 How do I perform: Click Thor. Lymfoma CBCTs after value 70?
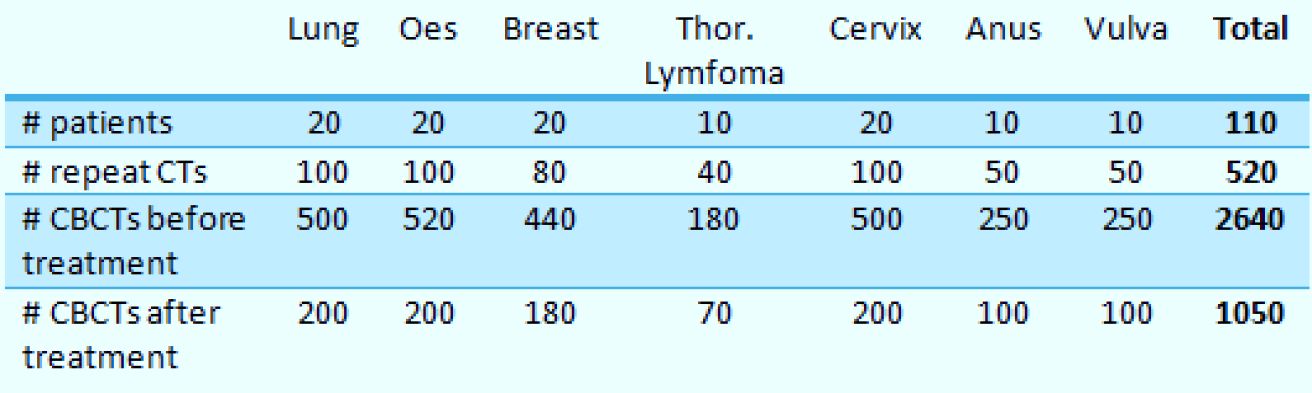[x=714, y=312]
